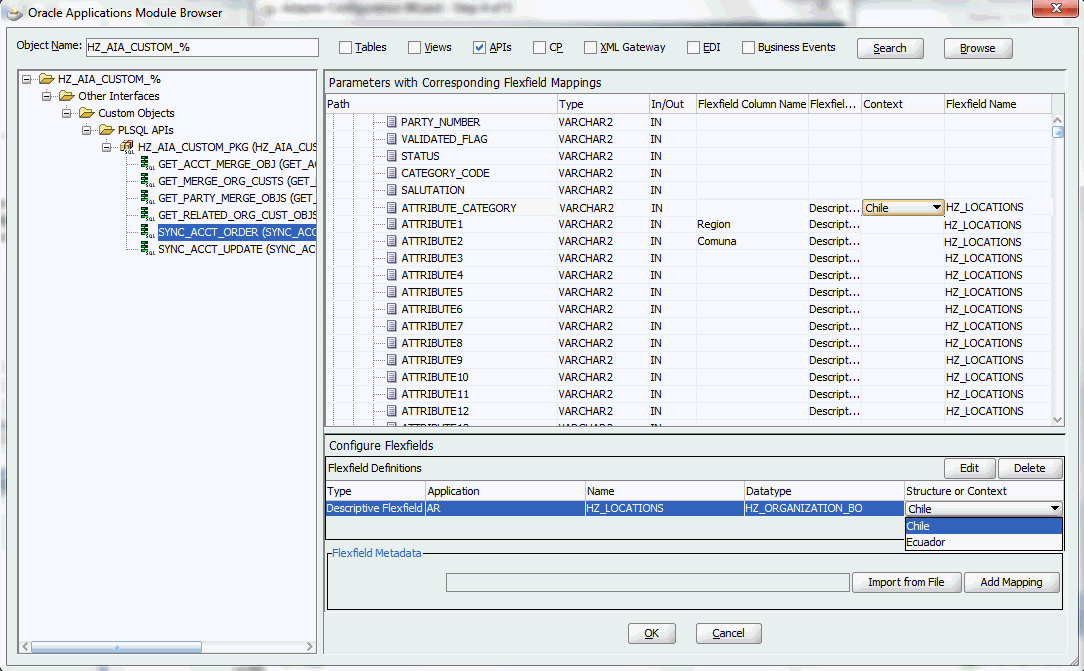
Task: Click the Other Interfaces folder icon
Action: 66,96
